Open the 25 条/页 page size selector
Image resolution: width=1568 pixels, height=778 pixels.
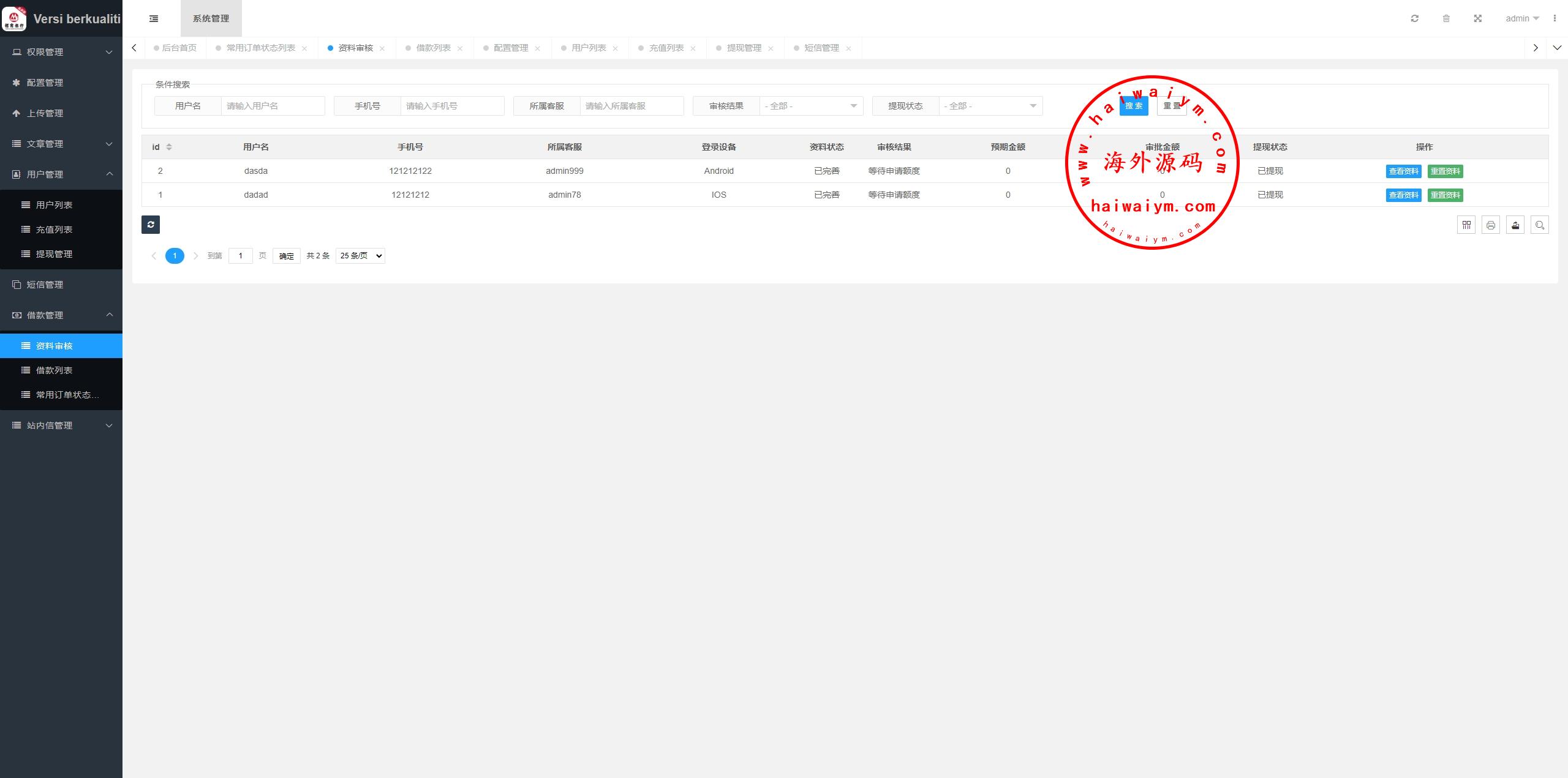[360, 256]
